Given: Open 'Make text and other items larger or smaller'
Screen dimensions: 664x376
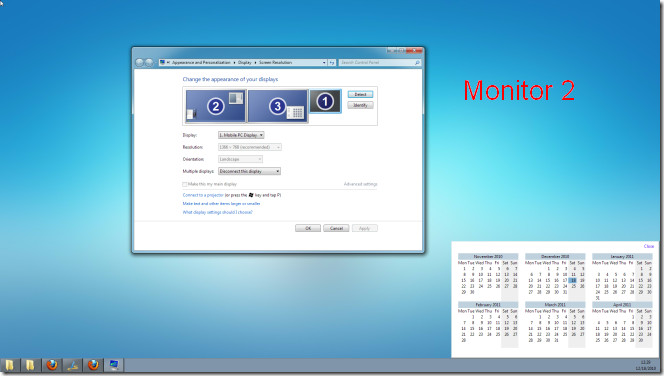Looking at the screenshot, I should point(221,204).
